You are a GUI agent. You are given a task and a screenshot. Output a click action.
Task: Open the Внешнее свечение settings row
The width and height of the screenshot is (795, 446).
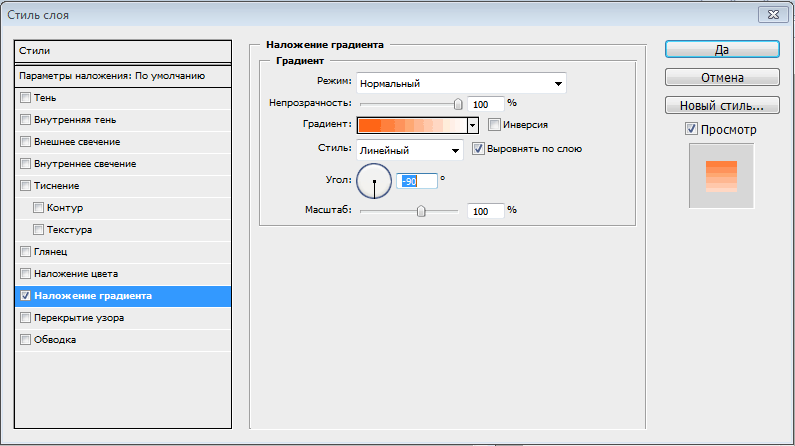(123, 142)
